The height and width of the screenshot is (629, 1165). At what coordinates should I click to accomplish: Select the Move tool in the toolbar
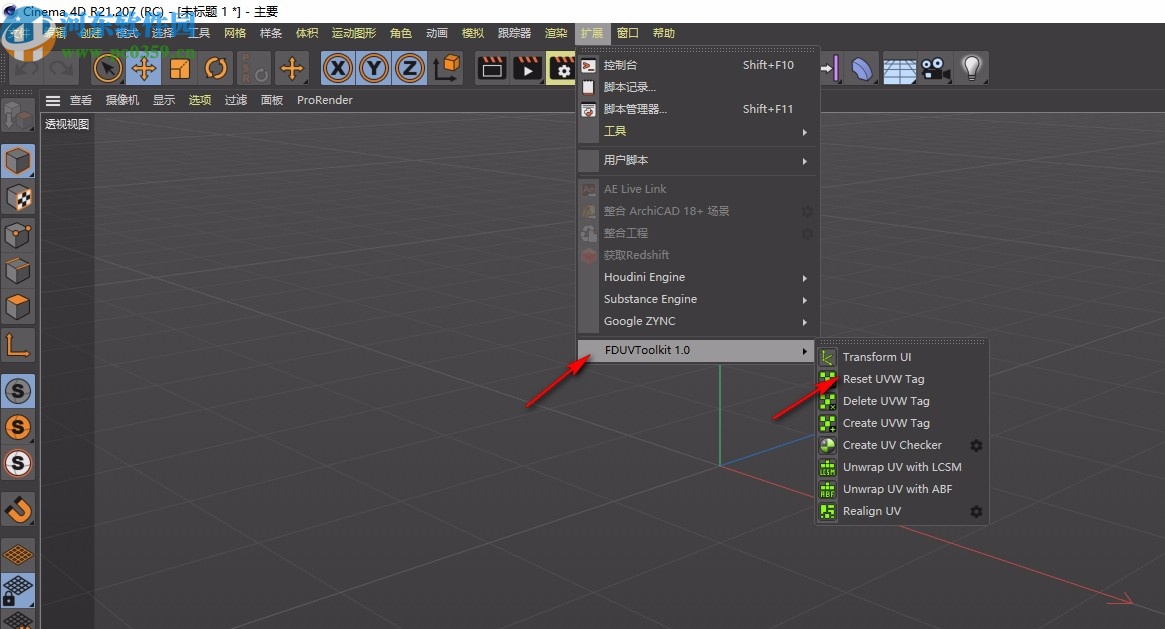pos(143,68)
